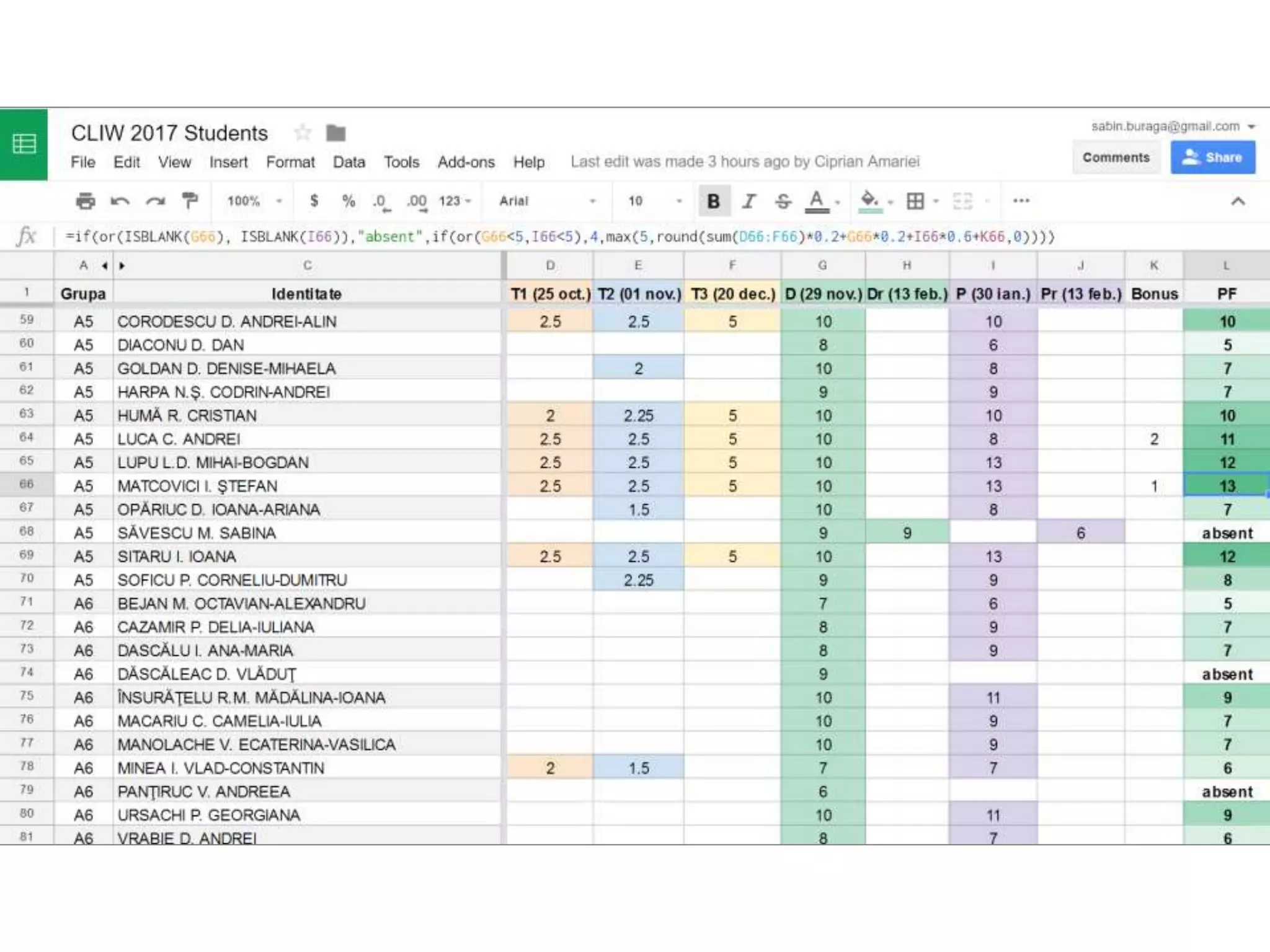Select the paint format roller tool

[190, 201]
